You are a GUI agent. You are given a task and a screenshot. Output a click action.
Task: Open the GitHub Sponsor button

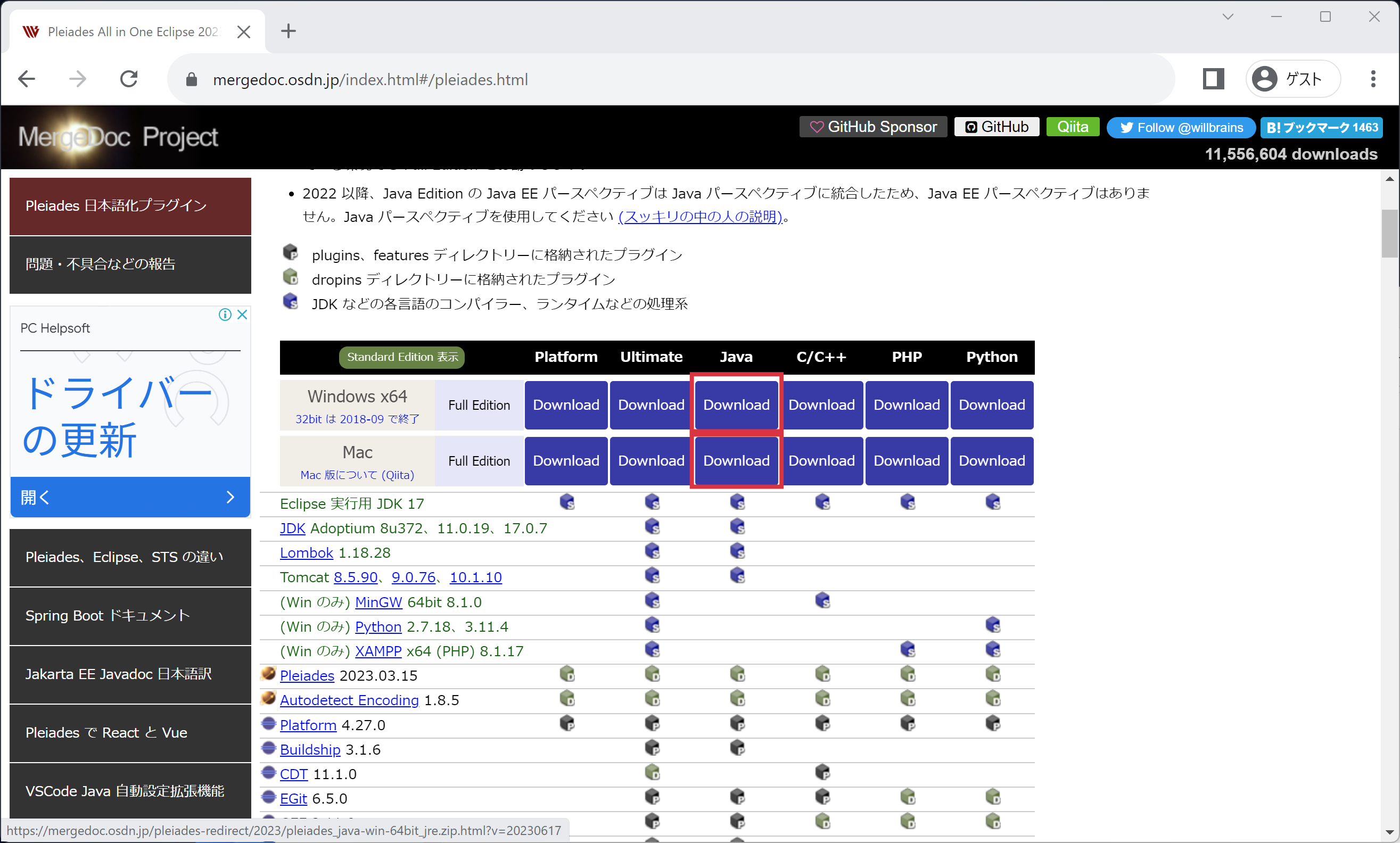click(872, 127)
